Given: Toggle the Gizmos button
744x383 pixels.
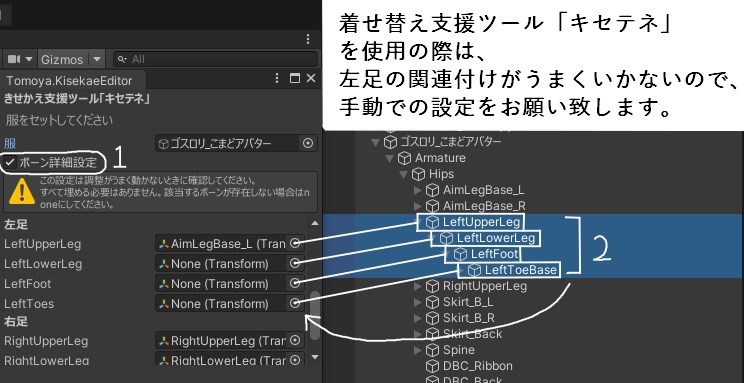Looking at the screenshot, I should coord(63,59).
